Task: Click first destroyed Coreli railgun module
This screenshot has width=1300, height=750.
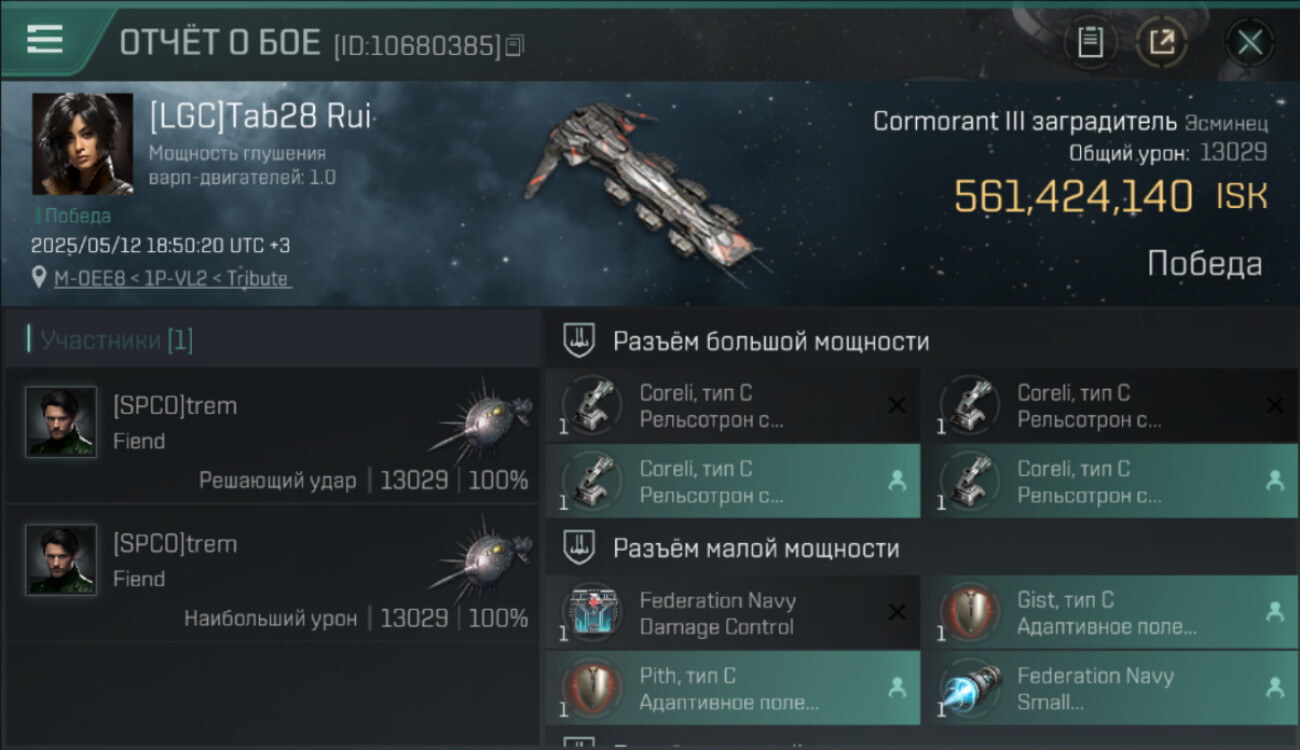Action: pyautogui.click(x=733, y=405)
